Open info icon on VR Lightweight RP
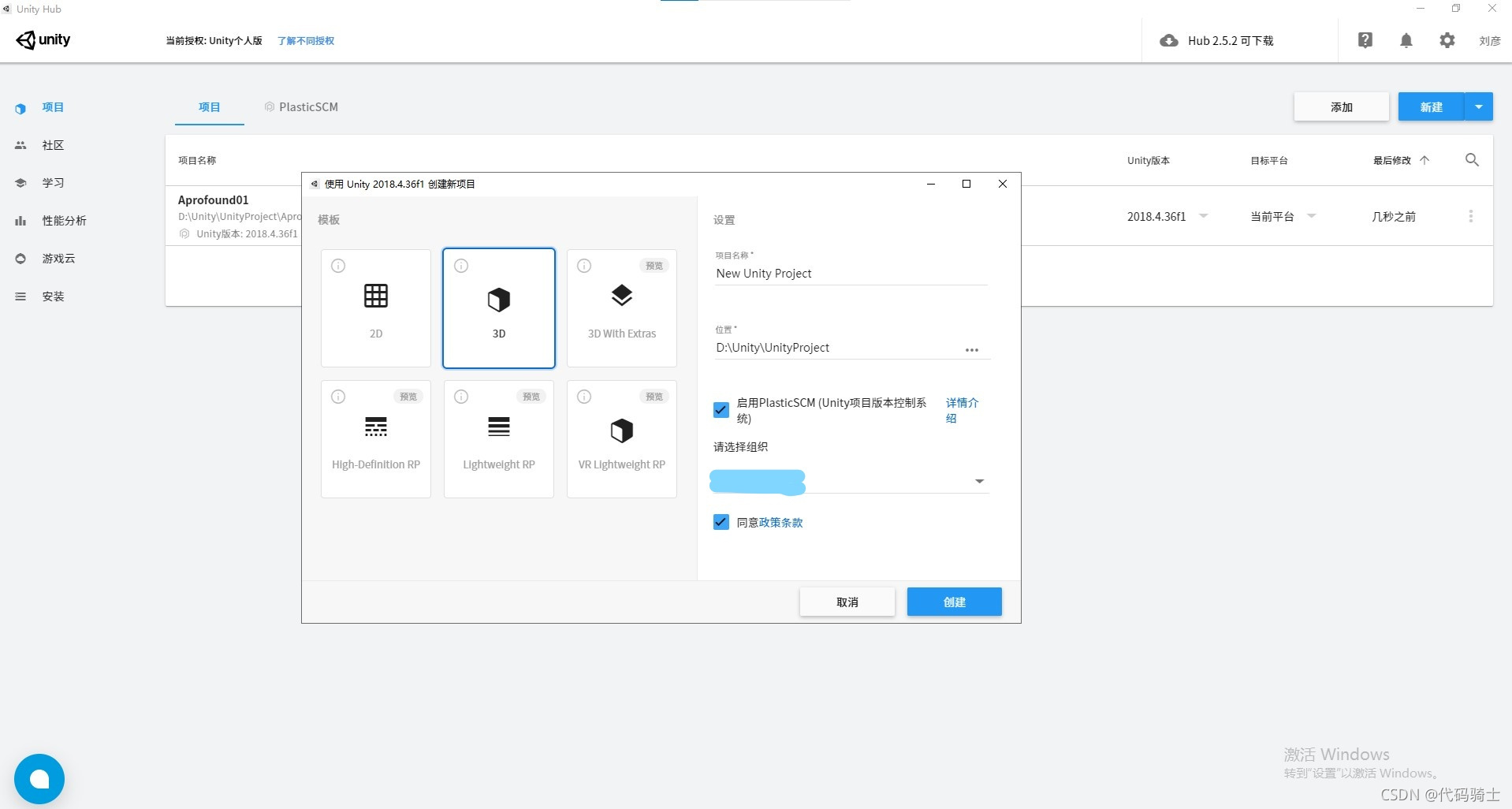 coord(584,397)
